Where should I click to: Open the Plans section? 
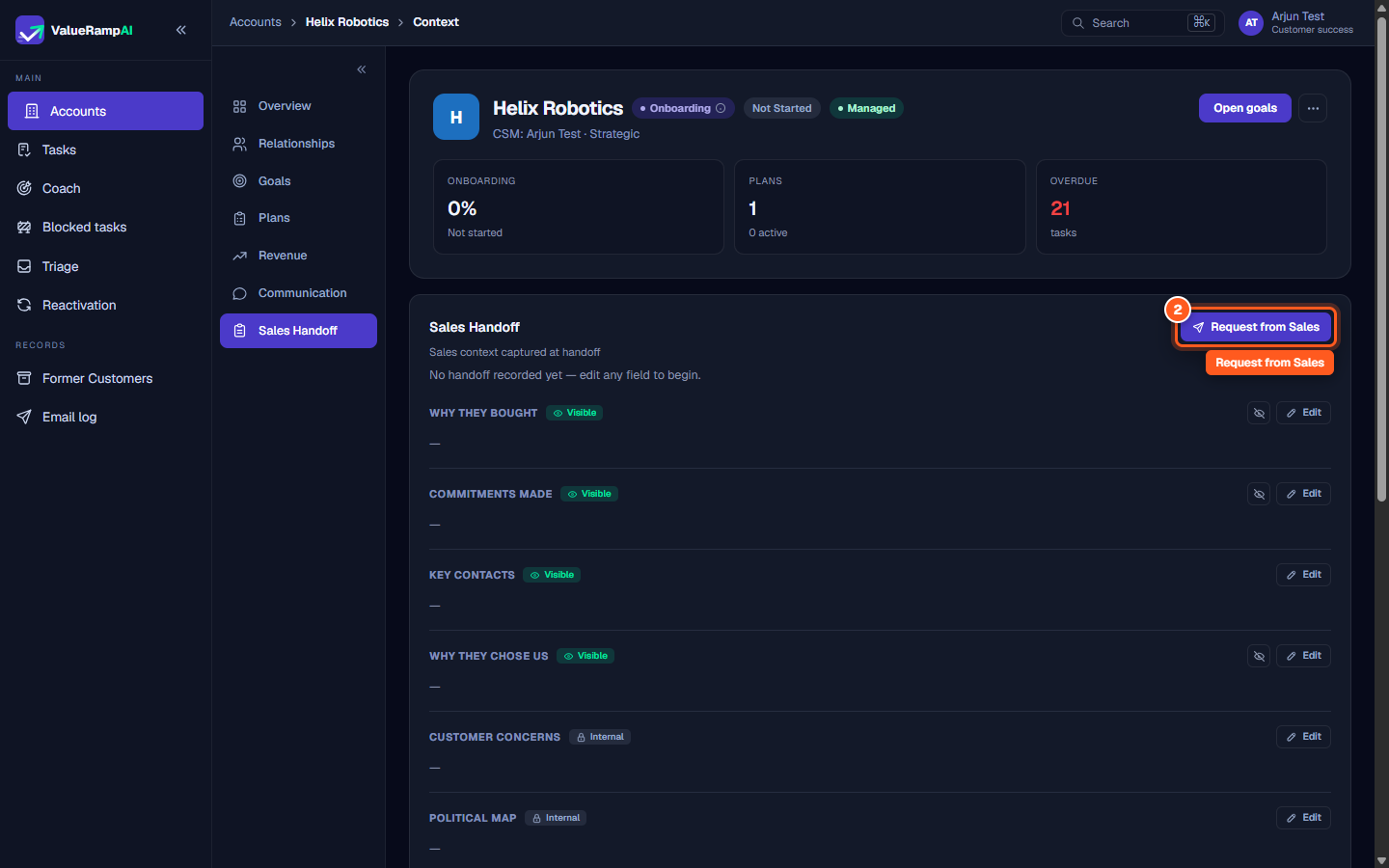[298, 218]
